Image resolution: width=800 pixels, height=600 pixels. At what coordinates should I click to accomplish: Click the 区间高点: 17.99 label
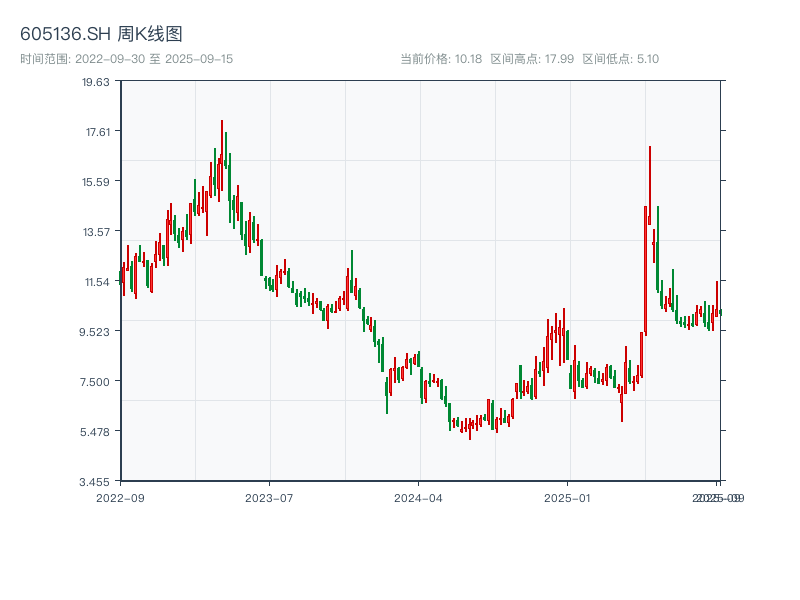tap(532, 59)
